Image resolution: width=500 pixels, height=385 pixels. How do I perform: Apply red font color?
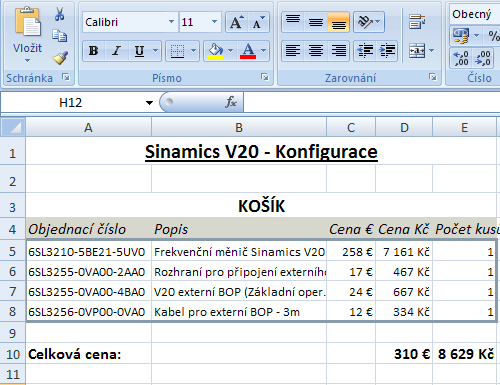pos(248,51)
